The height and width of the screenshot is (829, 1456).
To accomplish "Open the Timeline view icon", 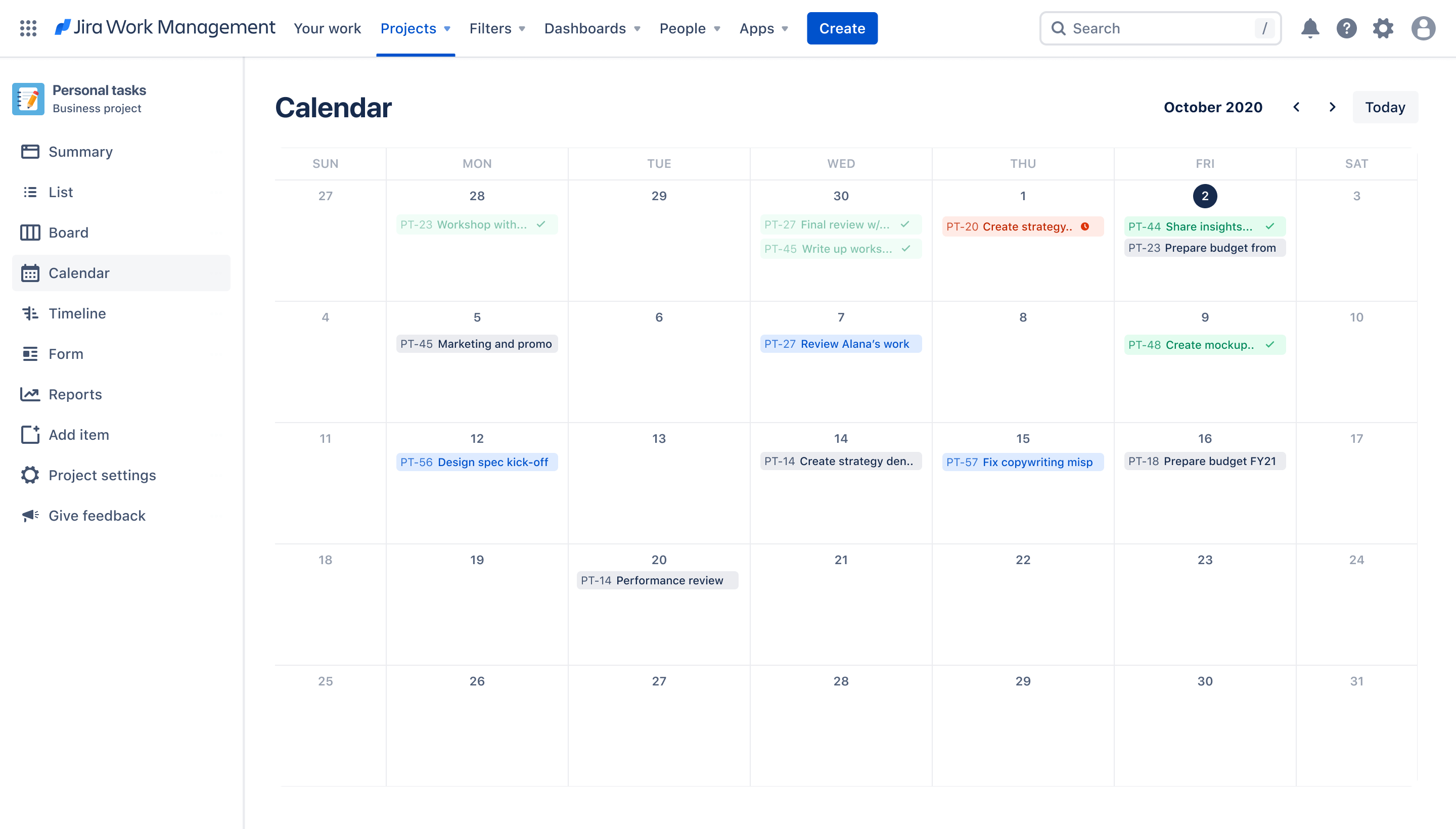I will click(x=30, y=313).
